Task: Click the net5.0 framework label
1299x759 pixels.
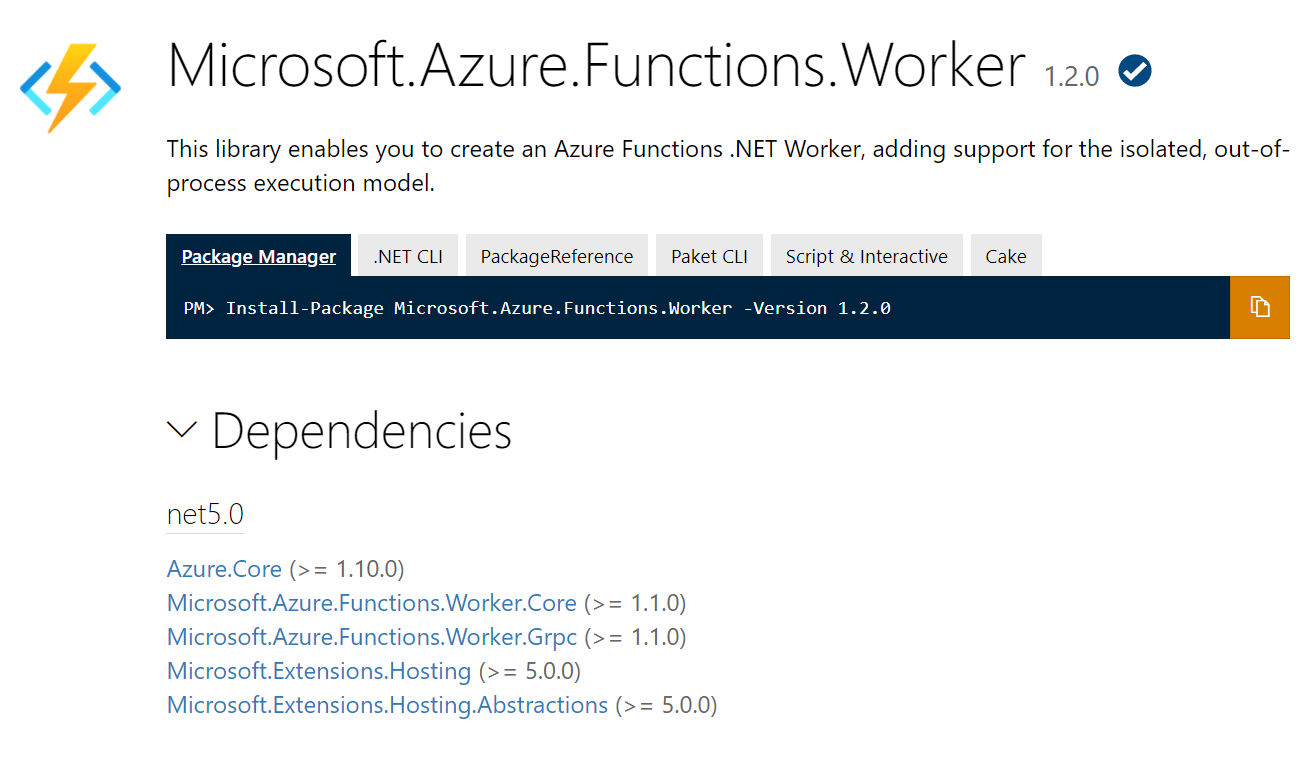Action: (x=205, y=515)
